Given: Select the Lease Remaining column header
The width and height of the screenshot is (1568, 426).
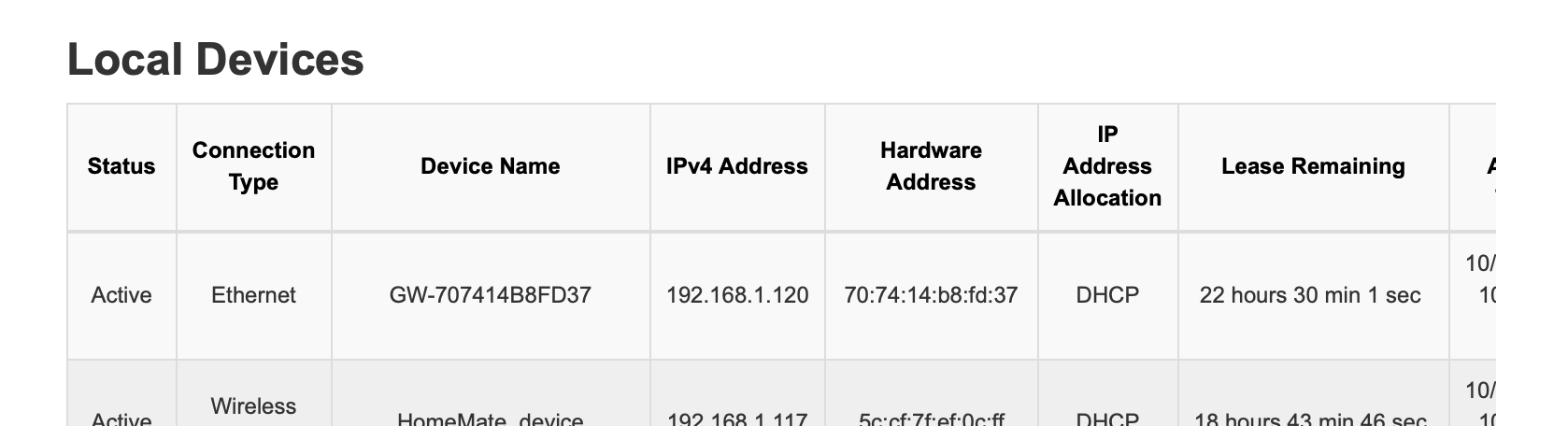Looking at the screenshot, I should click(x=1313, y=166).
